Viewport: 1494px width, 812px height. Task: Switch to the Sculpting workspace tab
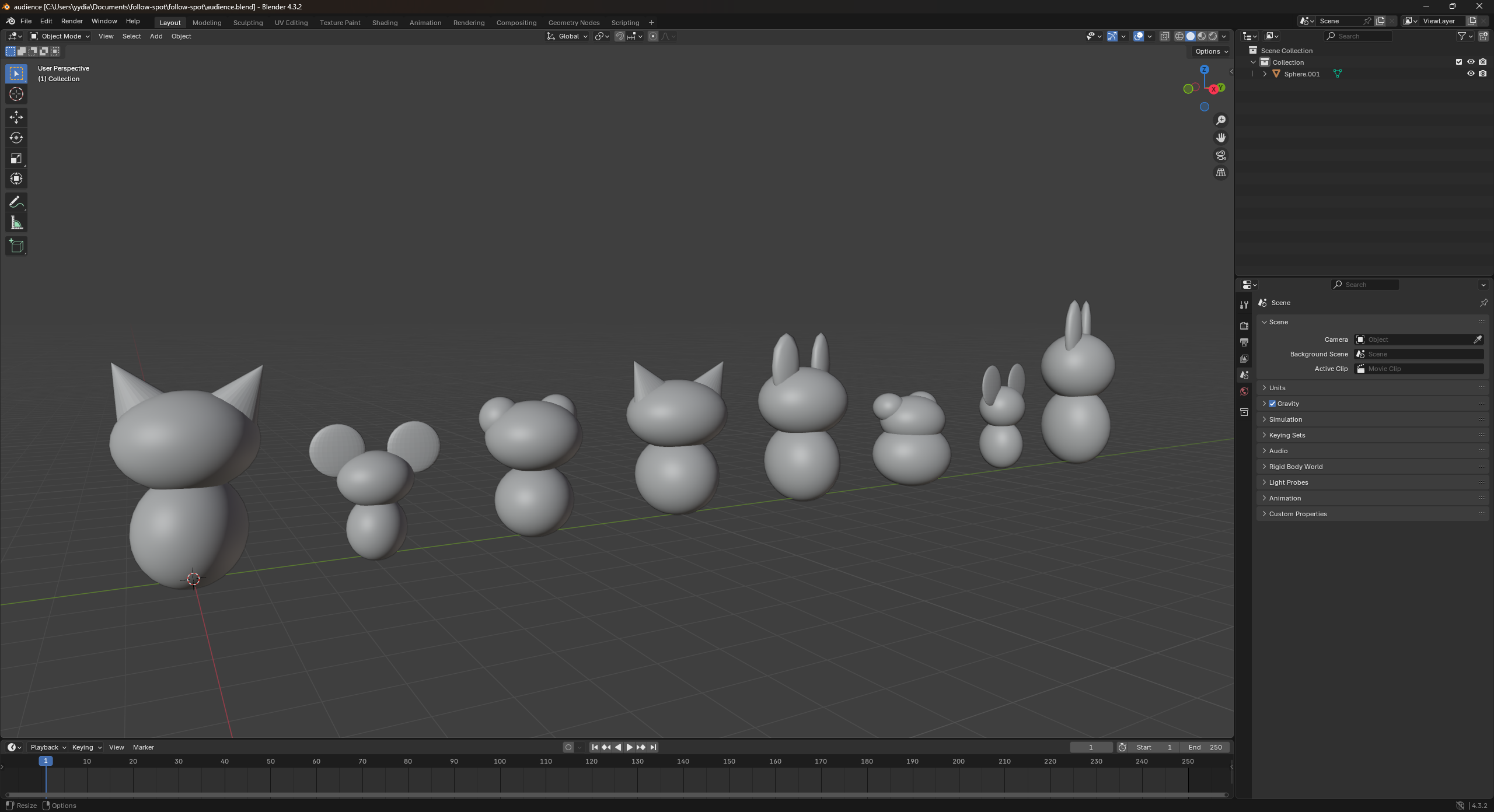pos(248,23)
